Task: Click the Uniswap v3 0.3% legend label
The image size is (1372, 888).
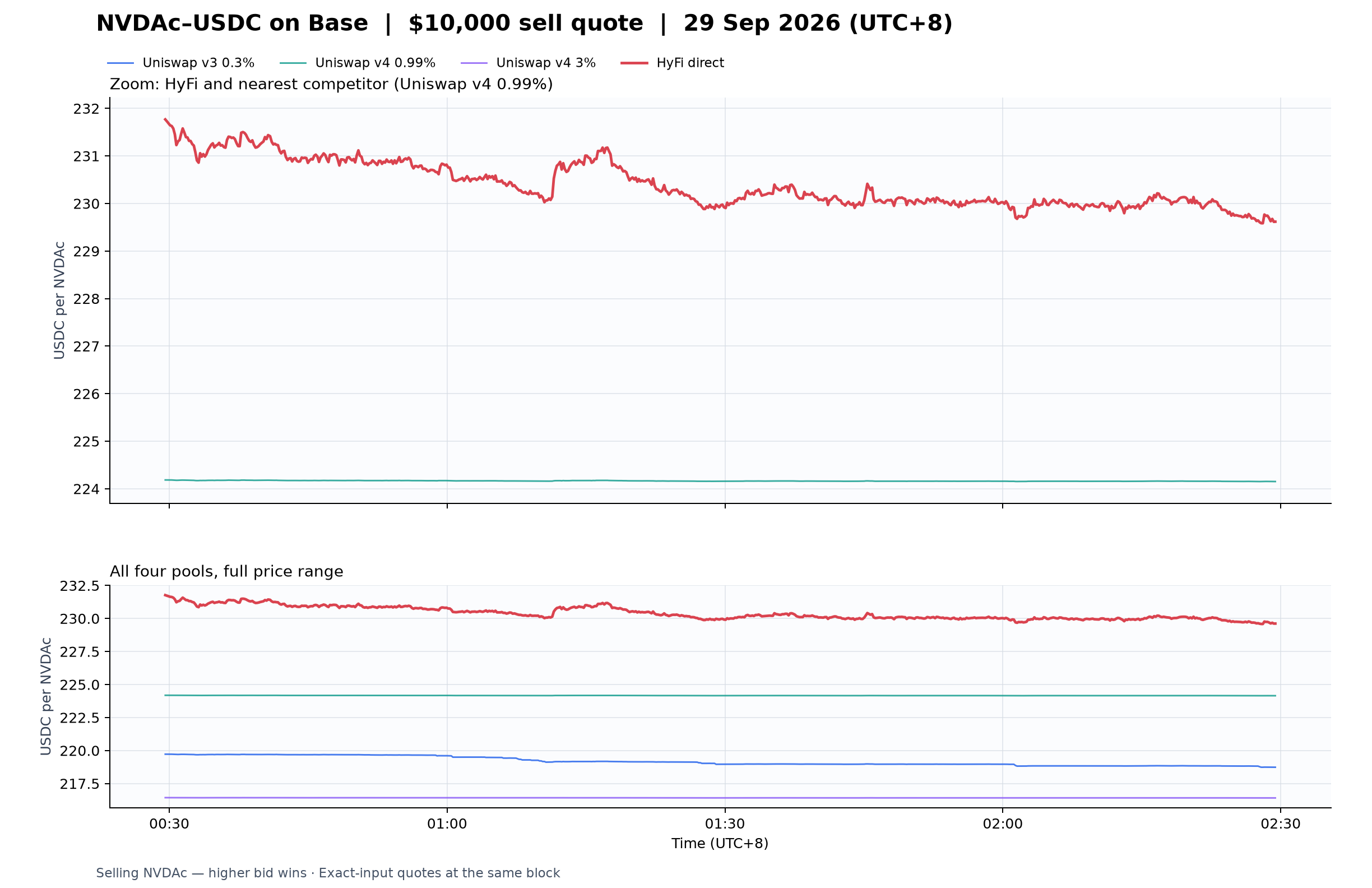Action: pos(198,63)
